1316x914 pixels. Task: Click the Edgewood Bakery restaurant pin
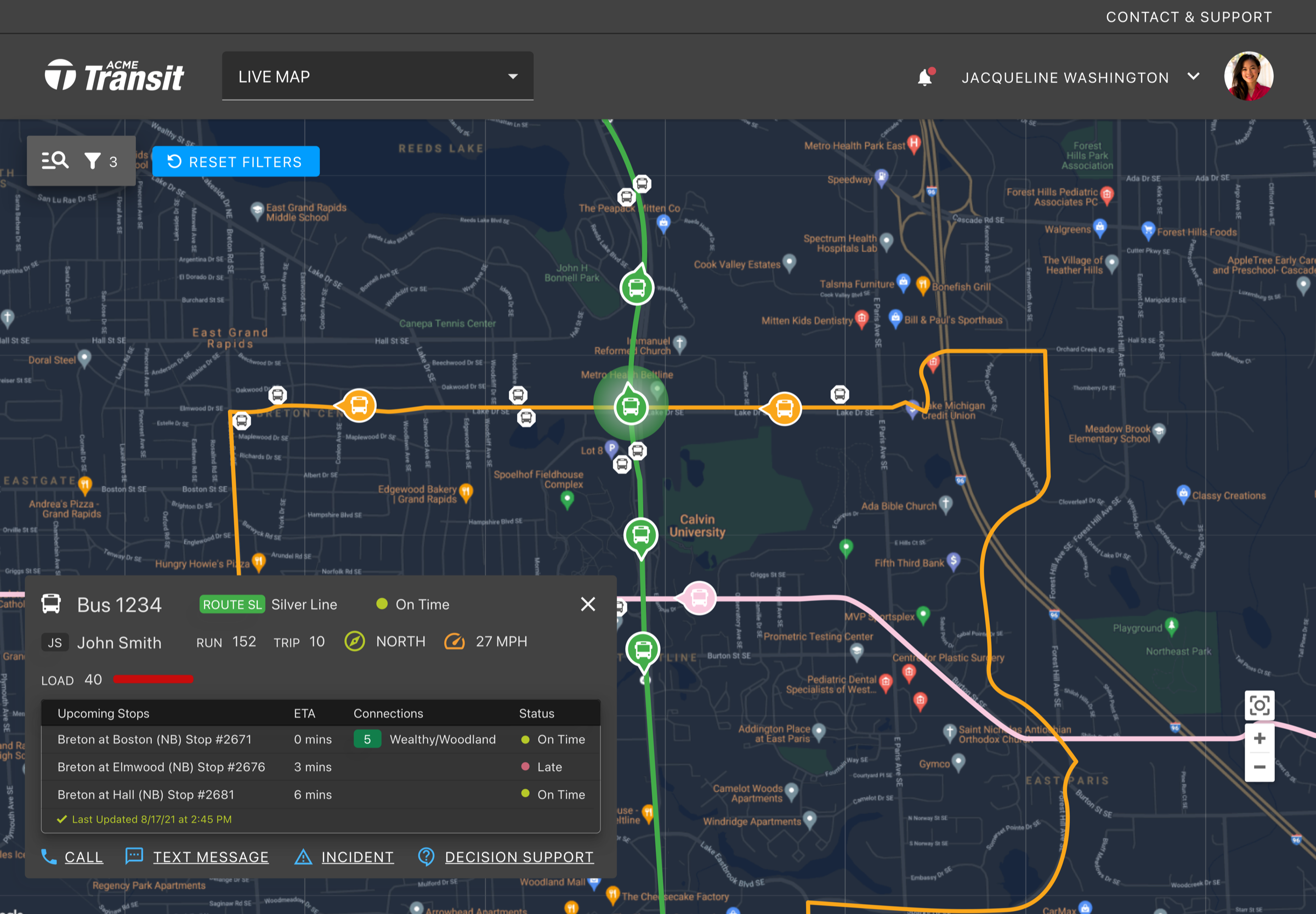coord(466,492)
